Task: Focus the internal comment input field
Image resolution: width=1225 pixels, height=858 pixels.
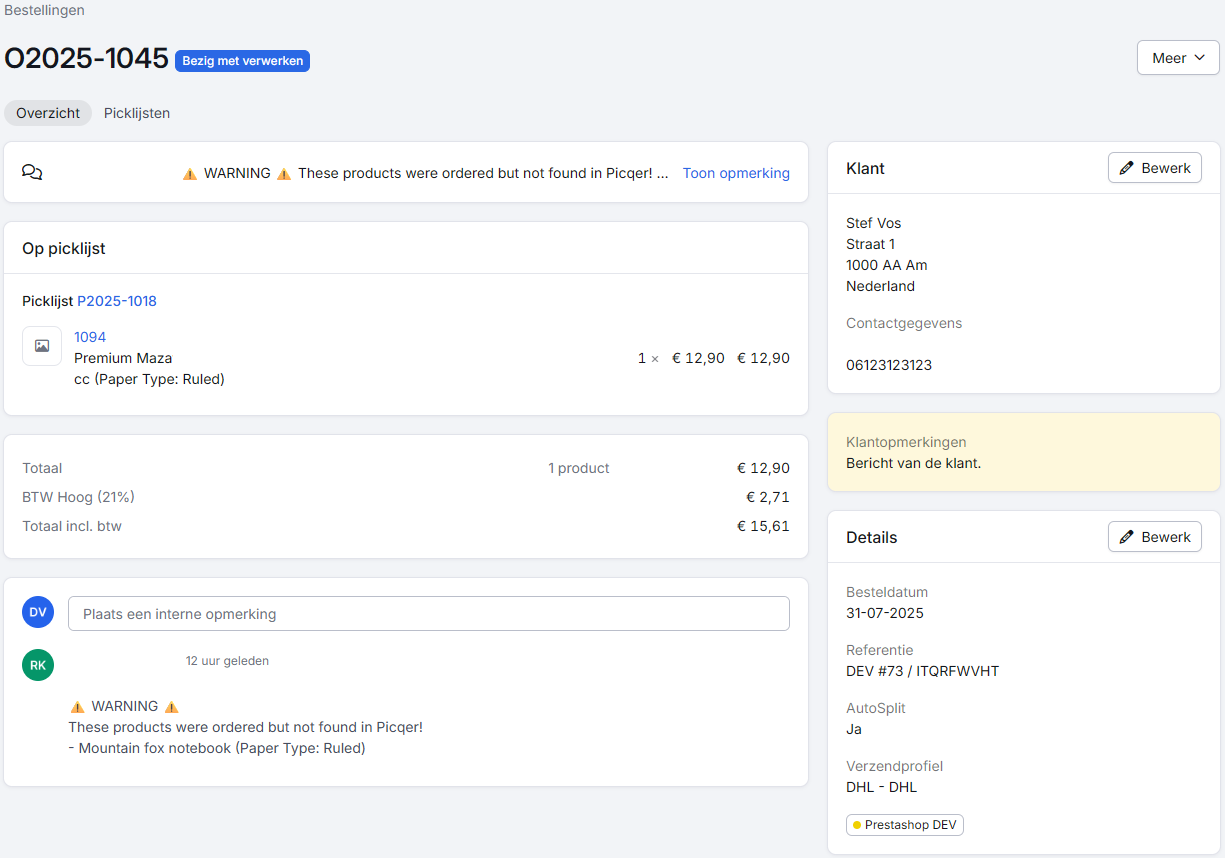Action: (x=428, y=614)
